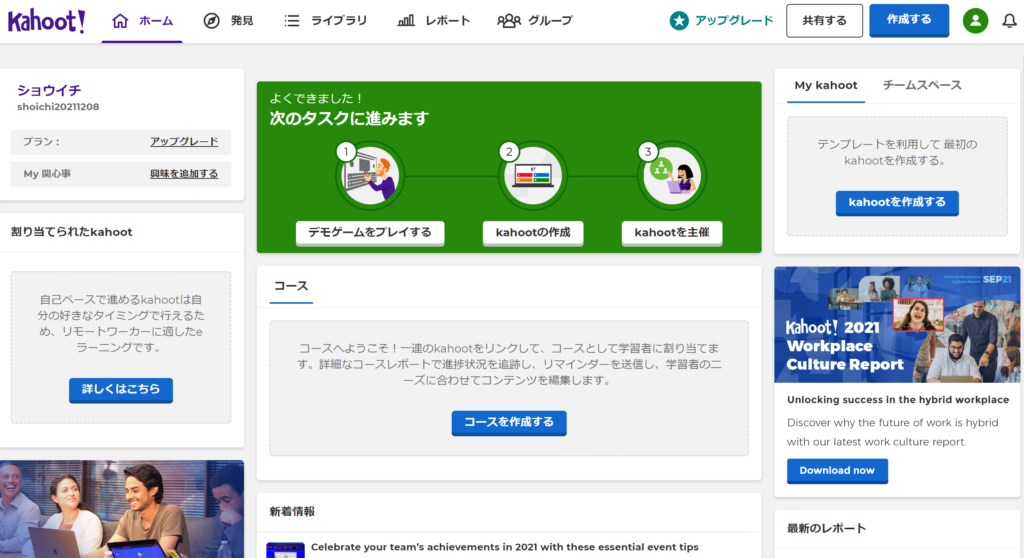Viewport: 1024px width, 558px height.
Task: Click the compass discover icon
Action: click(x=211, y=21)
